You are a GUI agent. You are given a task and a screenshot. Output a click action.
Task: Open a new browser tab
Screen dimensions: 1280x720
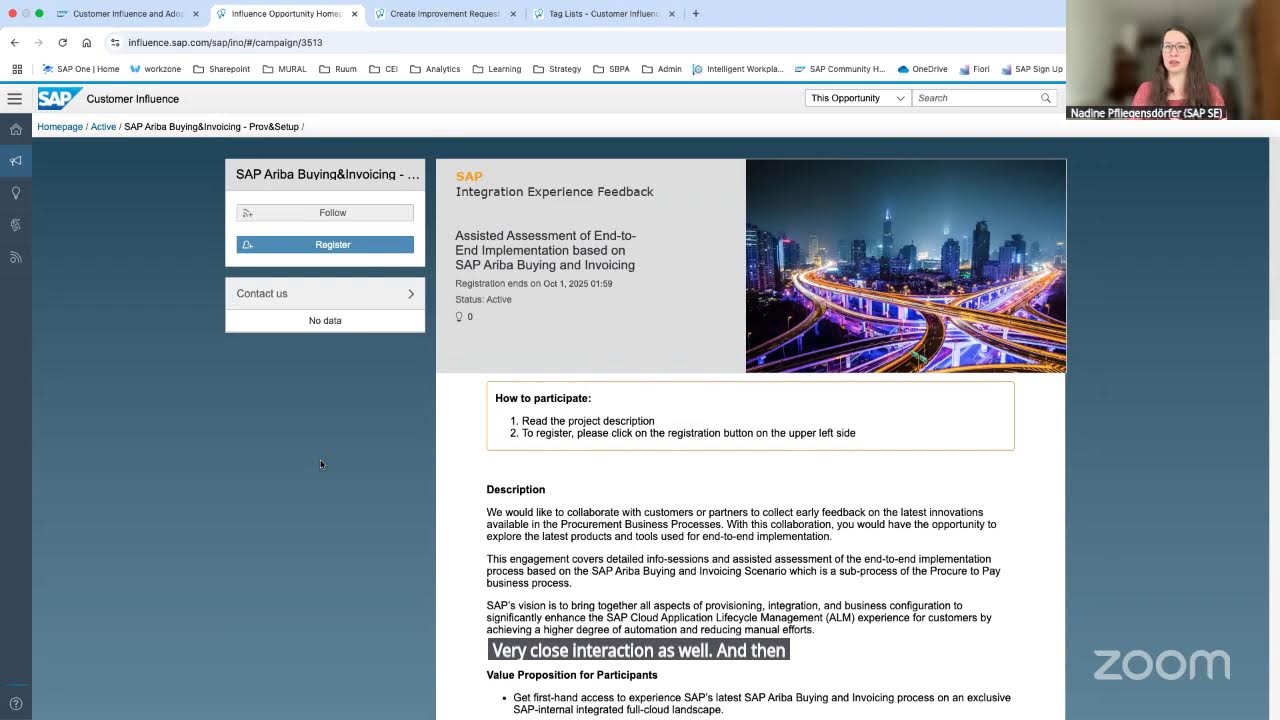(x=696, y=14)
